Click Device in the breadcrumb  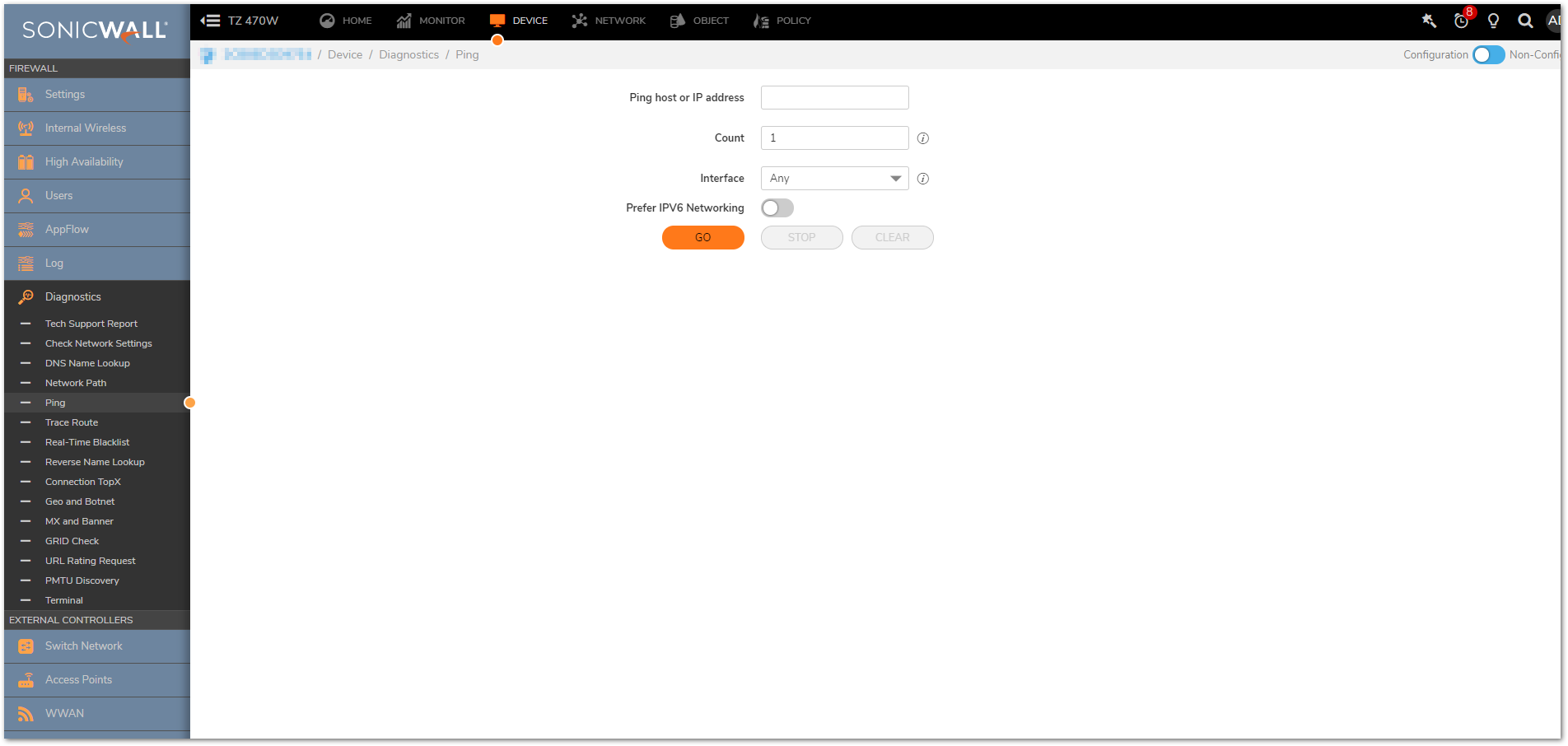pos(345,55)
